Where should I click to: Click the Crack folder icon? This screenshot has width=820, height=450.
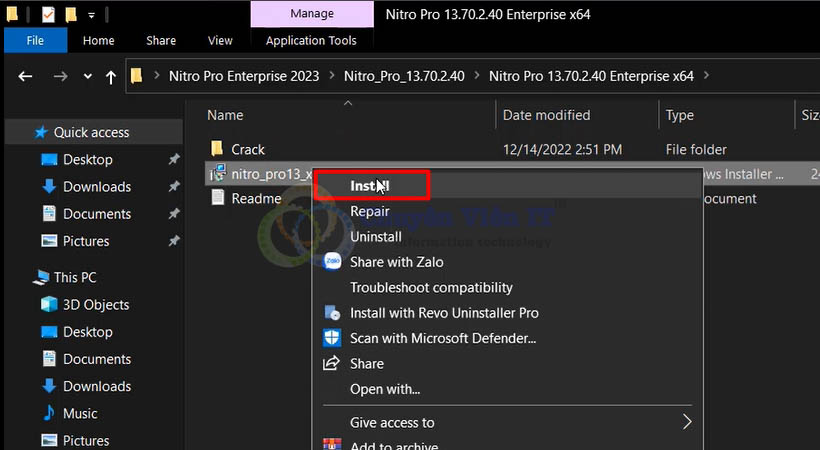(x=217, y=149)
